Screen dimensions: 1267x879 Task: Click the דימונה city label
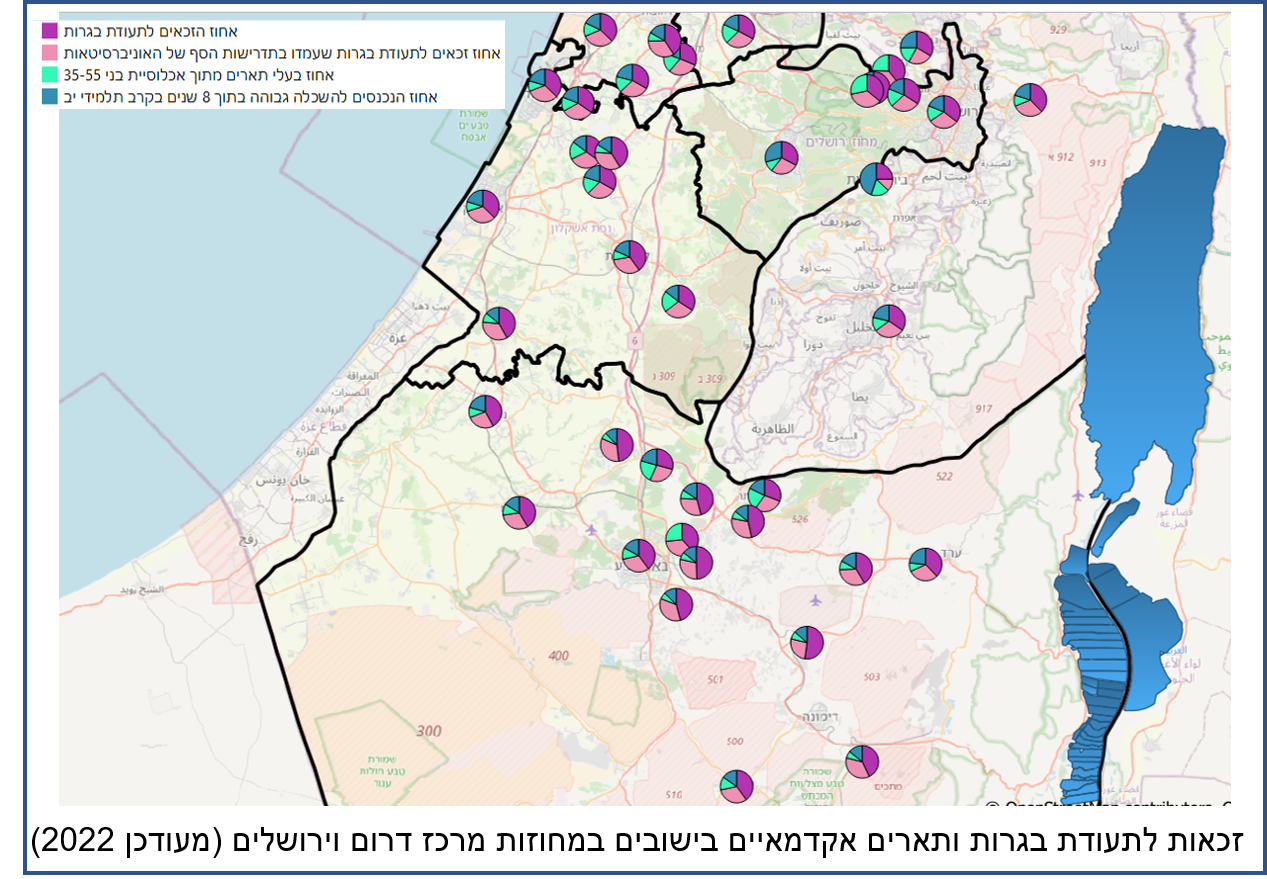[x=819, y=717]
